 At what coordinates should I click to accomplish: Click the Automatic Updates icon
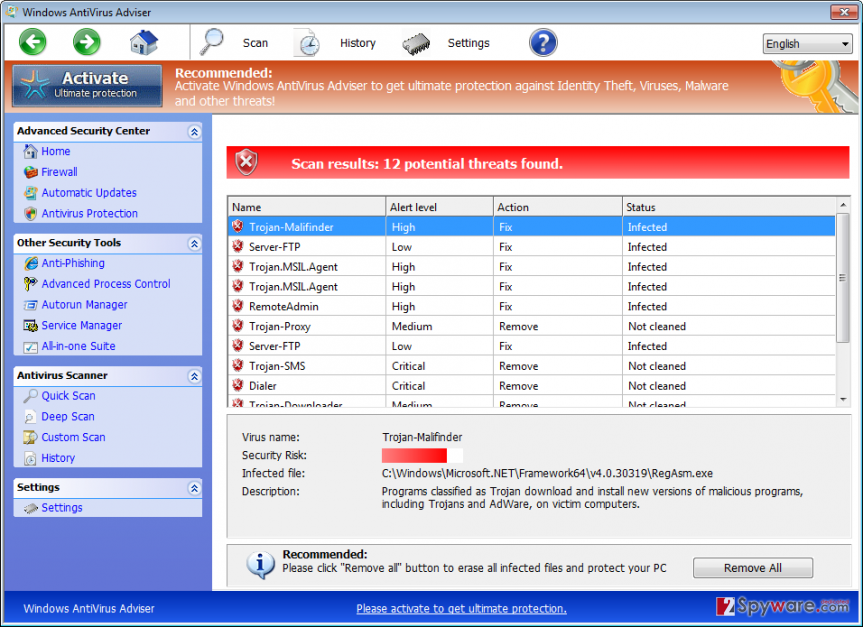coord(30,193)
